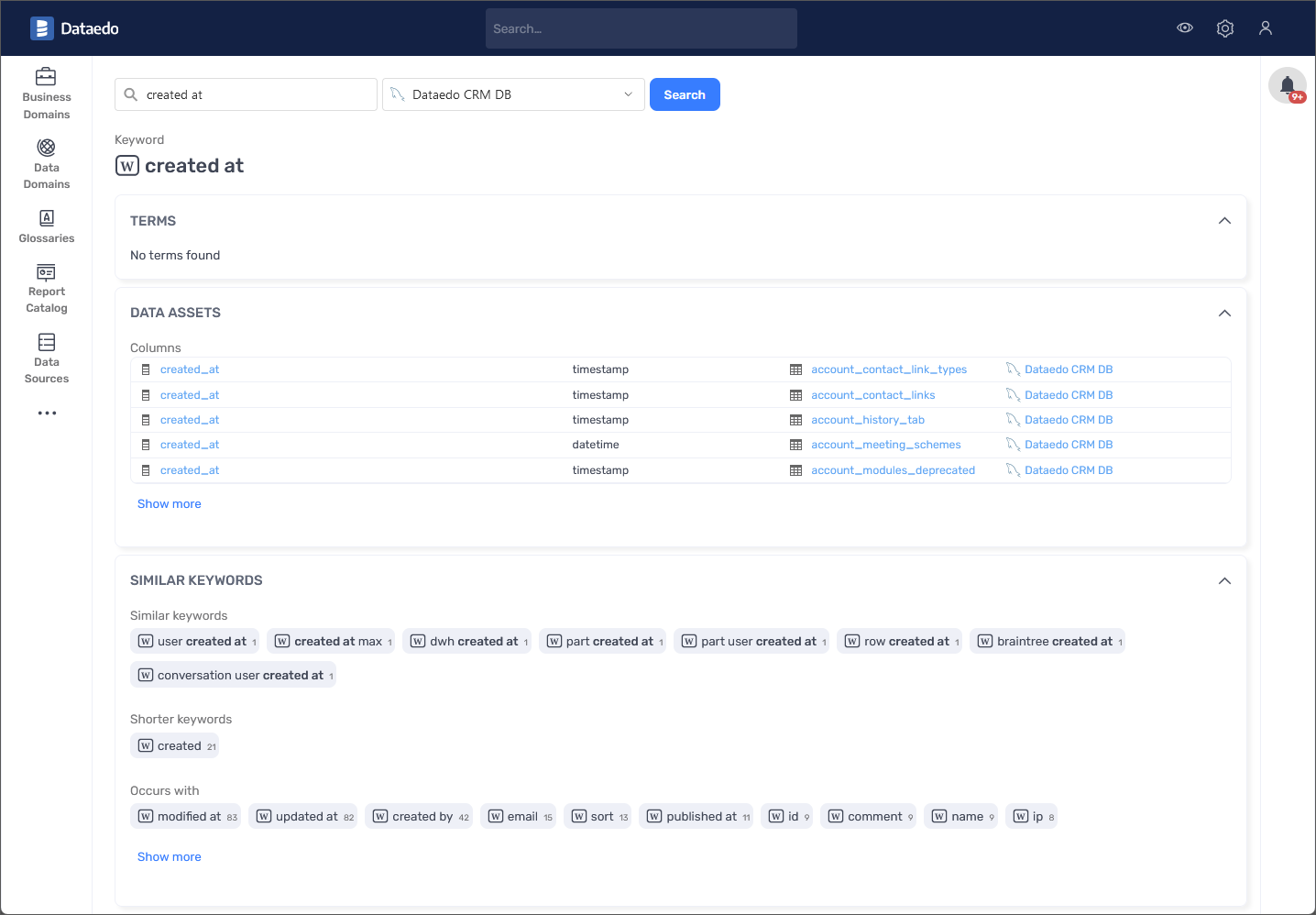
Task: Click Show more under Columns list
Action: (x=170, y=504)
